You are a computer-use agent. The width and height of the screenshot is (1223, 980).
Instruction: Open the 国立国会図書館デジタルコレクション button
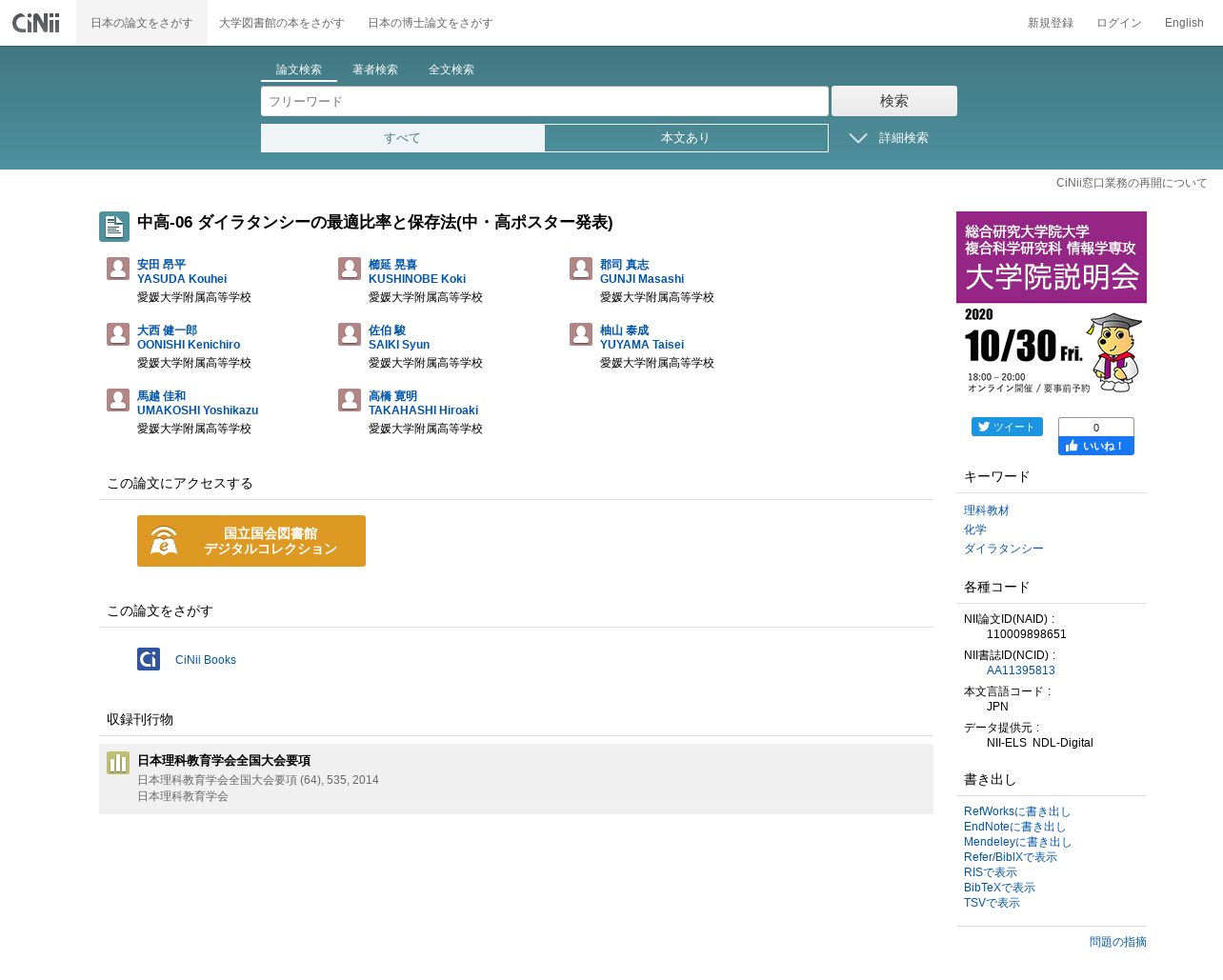click(251, 541)
